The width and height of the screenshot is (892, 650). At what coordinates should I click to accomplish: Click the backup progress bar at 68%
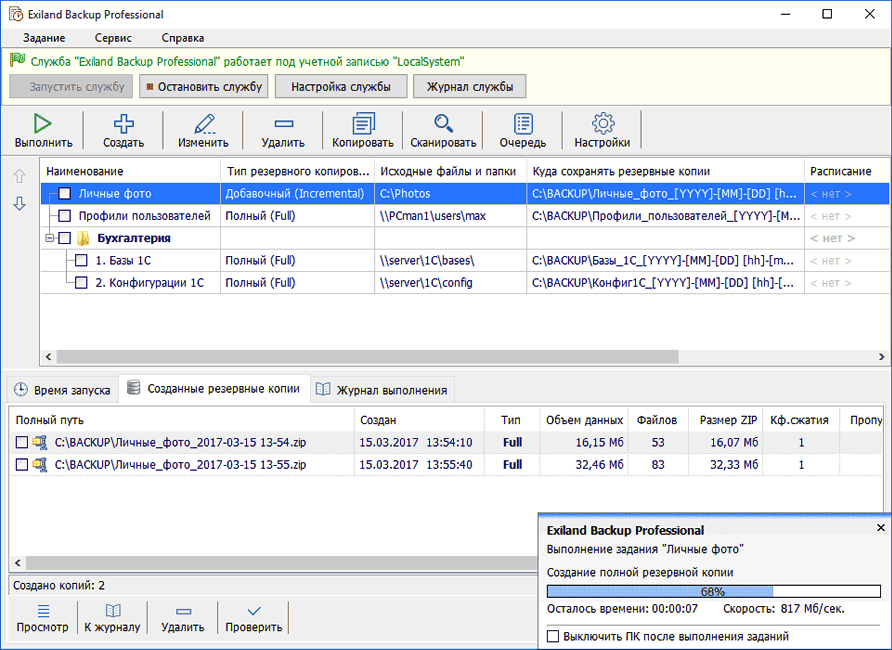click(x=712, y=591)
